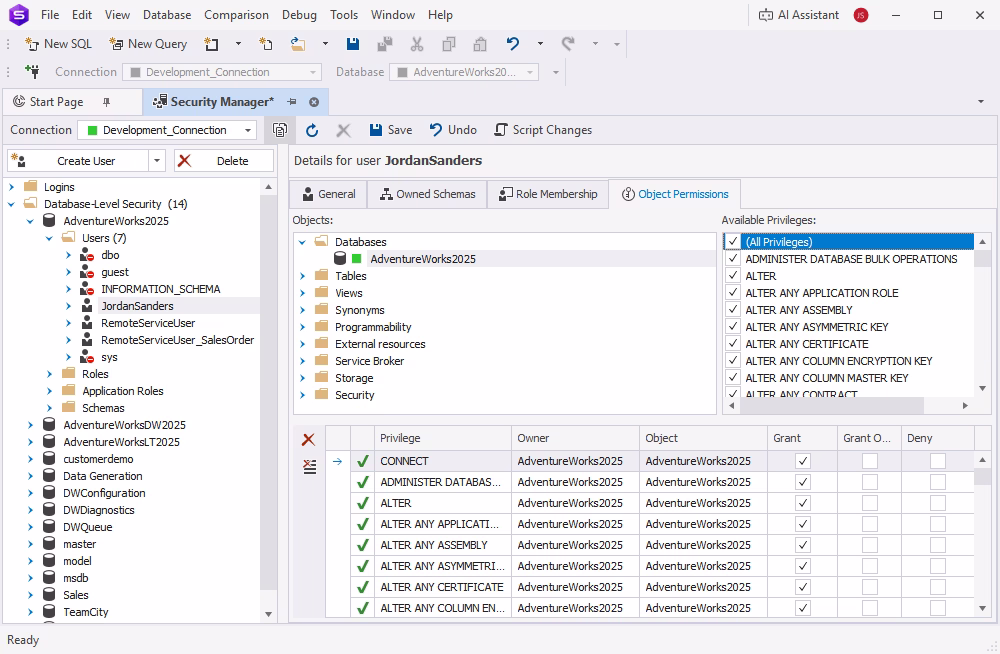This screenshot has width=1000, height=654.
Task: Click the remove all privileges list icon
Action: pos(309,466)
